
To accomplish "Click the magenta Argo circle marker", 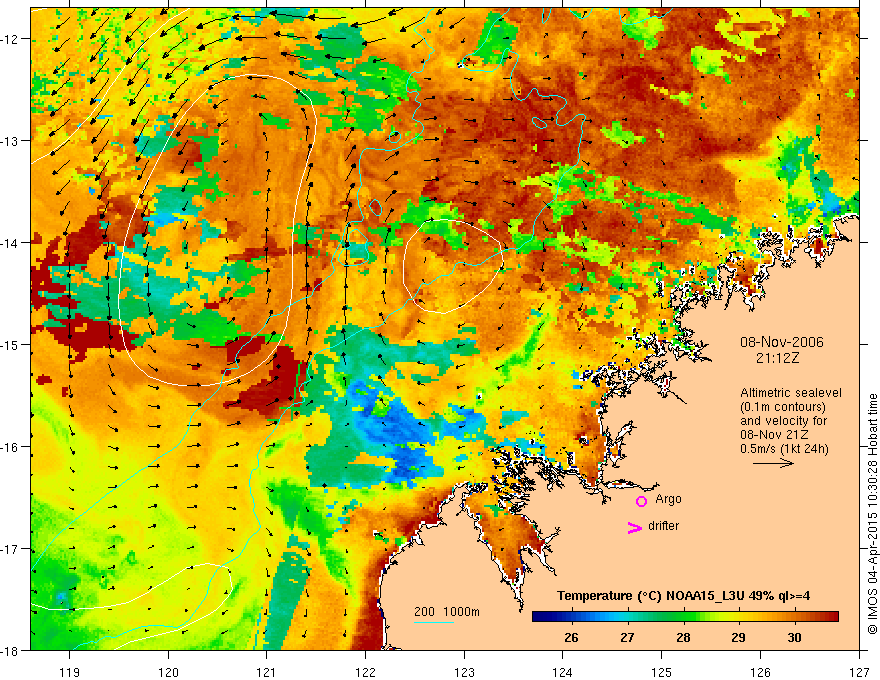I will tap(641, 501).
